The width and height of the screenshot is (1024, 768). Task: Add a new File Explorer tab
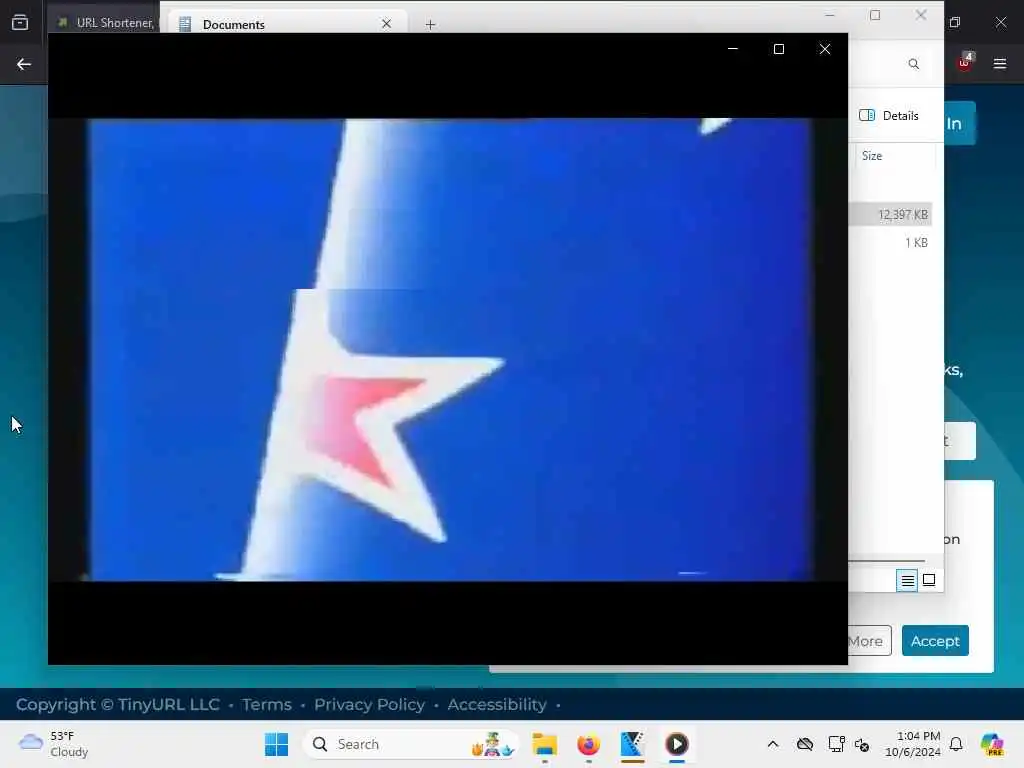[430, 25]
